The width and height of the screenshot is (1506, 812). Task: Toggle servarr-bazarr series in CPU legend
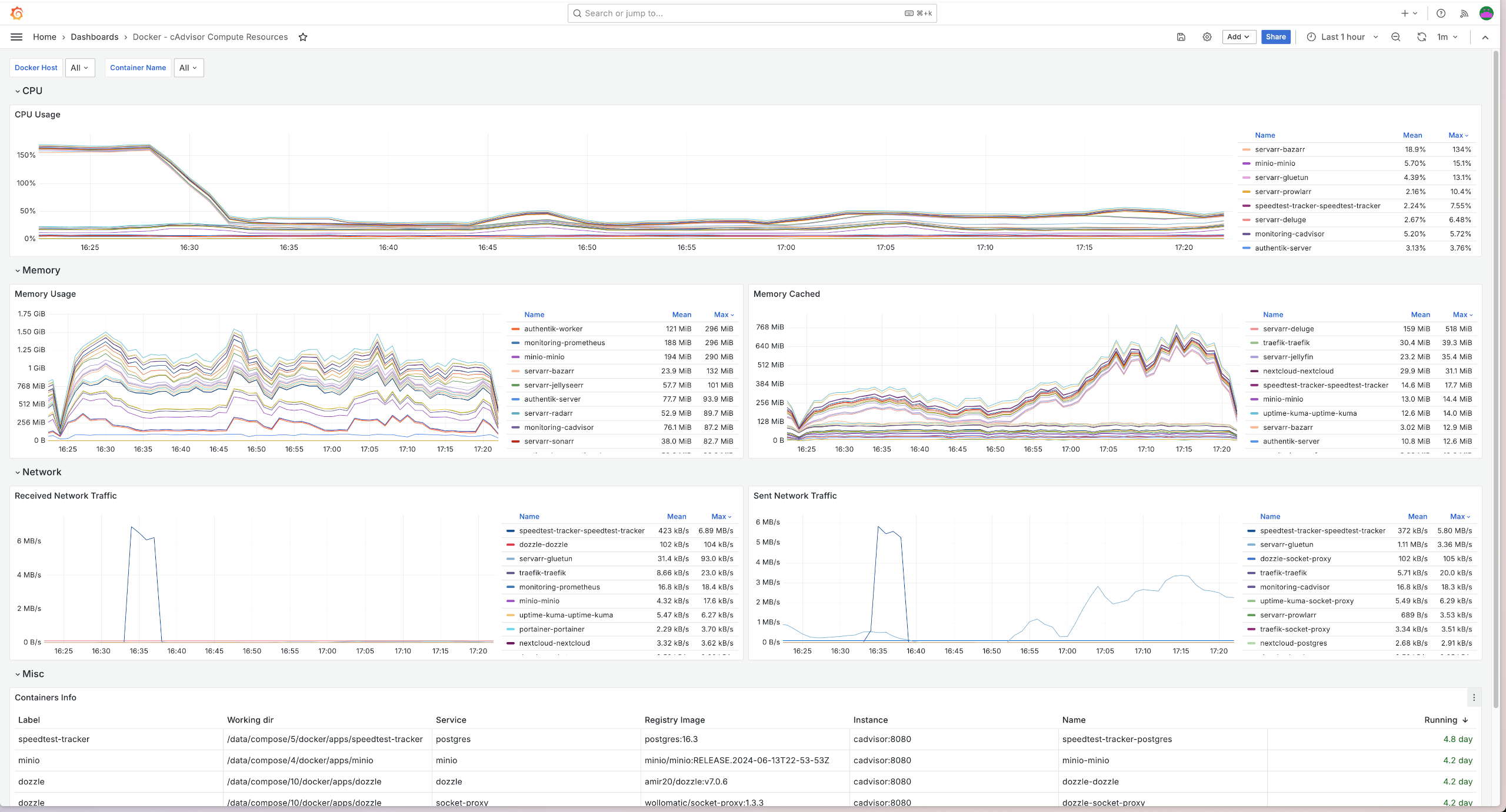pos(1280,149)
